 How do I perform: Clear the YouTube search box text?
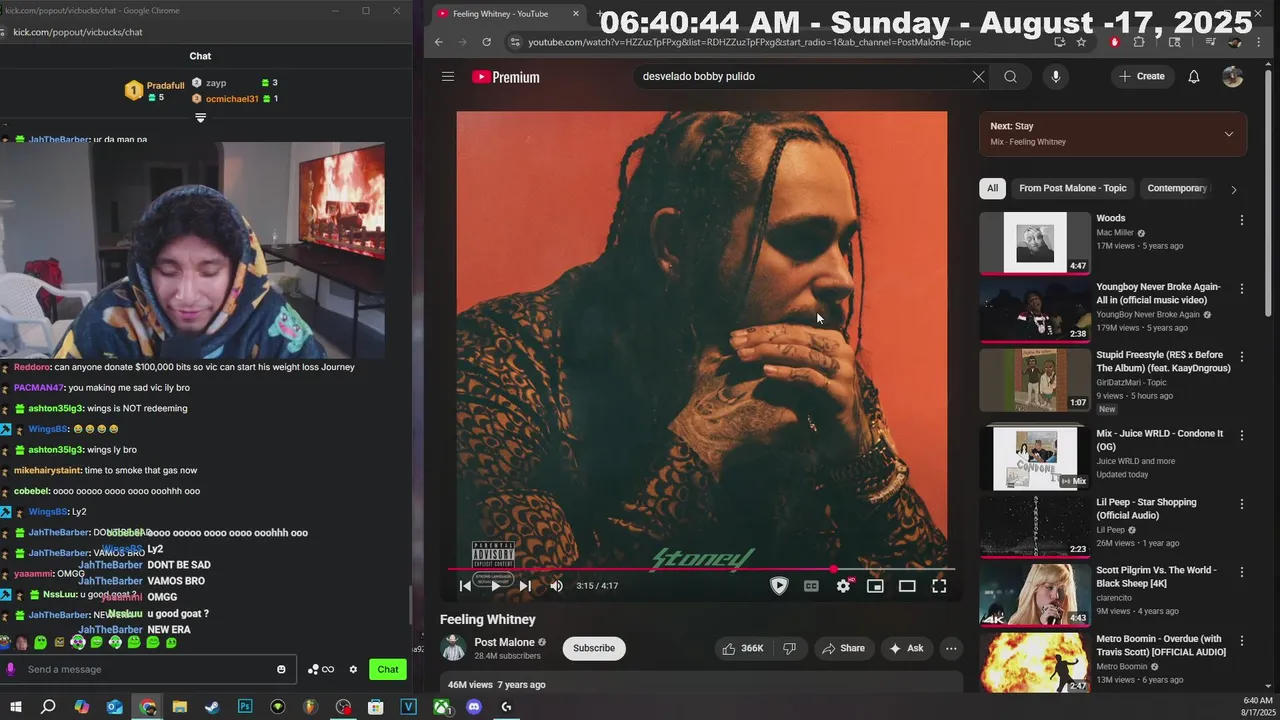point(978,77)
